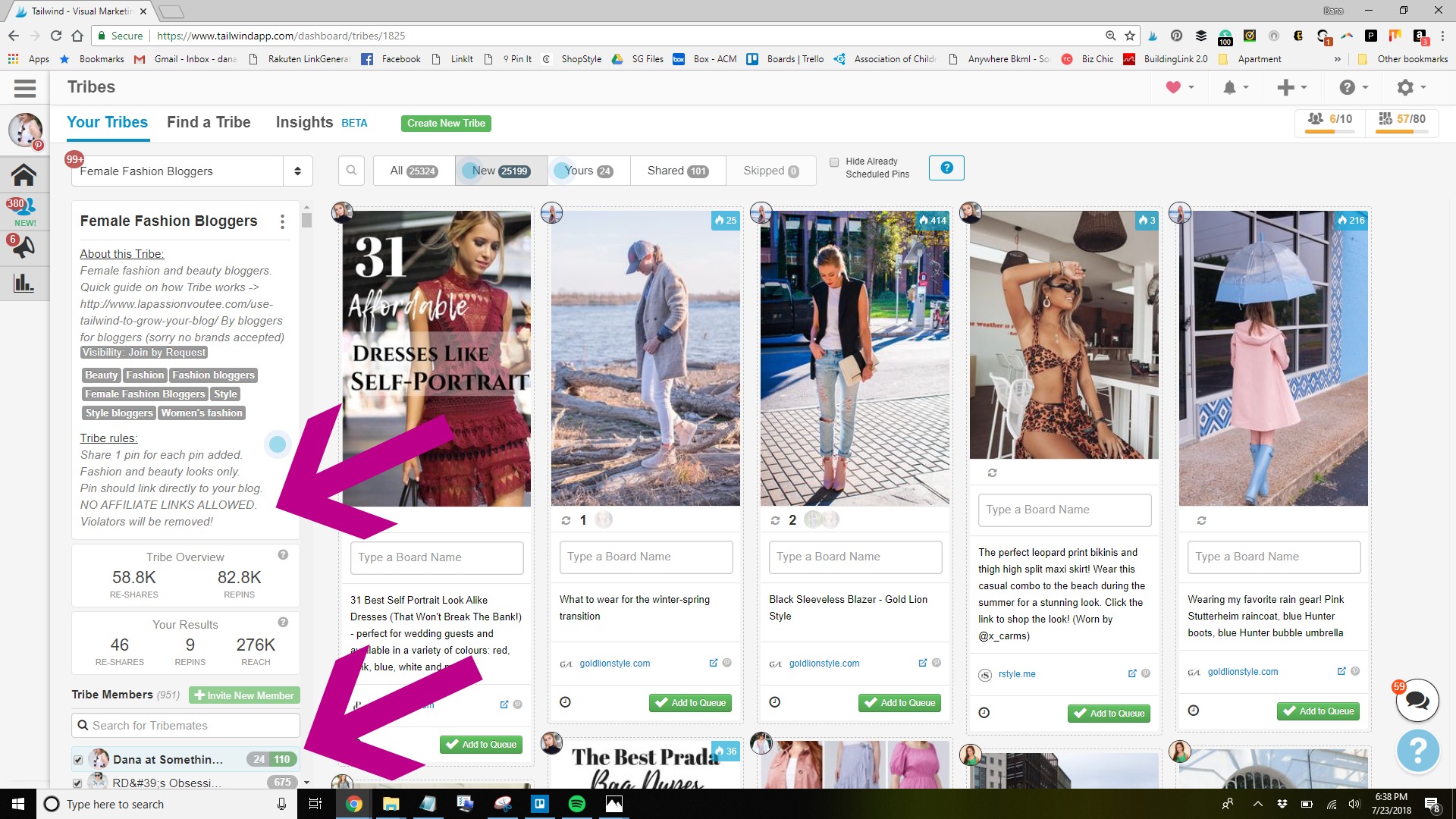Add Black Sleeveless Blazer pin to queue
The width and height of the screenshot is (1456, 819).
tap(900, 703)
